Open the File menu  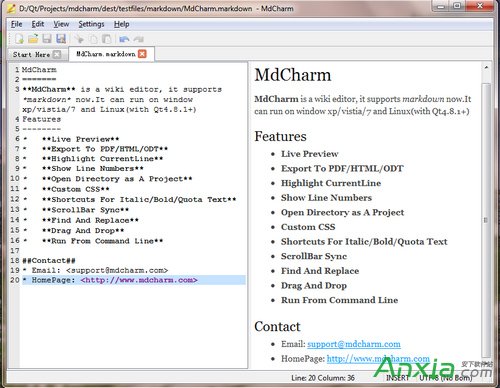16,24
